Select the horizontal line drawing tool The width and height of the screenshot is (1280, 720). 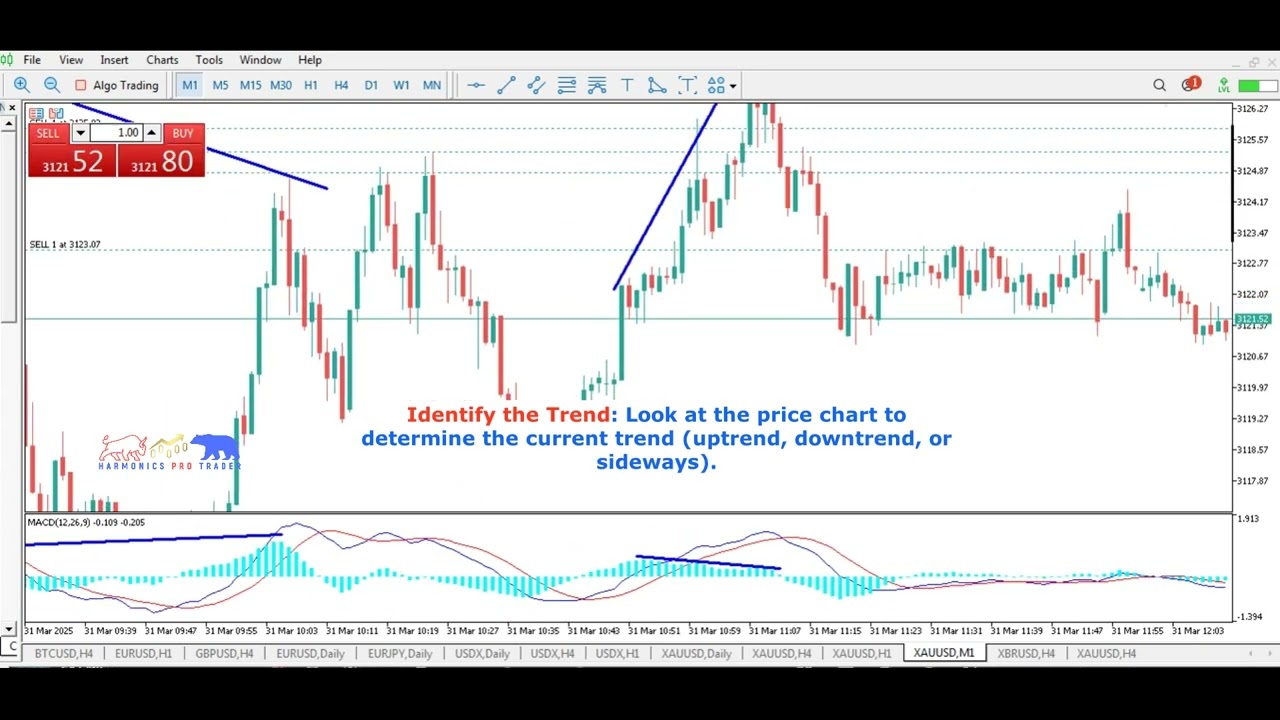point(476,86)
